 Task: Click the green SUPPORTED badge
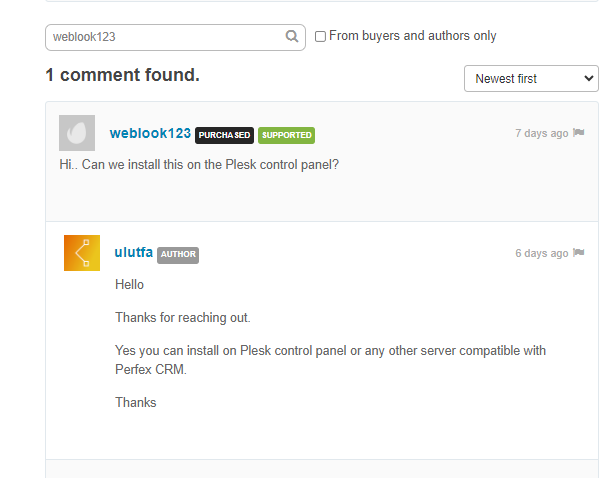[x=286, y=135]
